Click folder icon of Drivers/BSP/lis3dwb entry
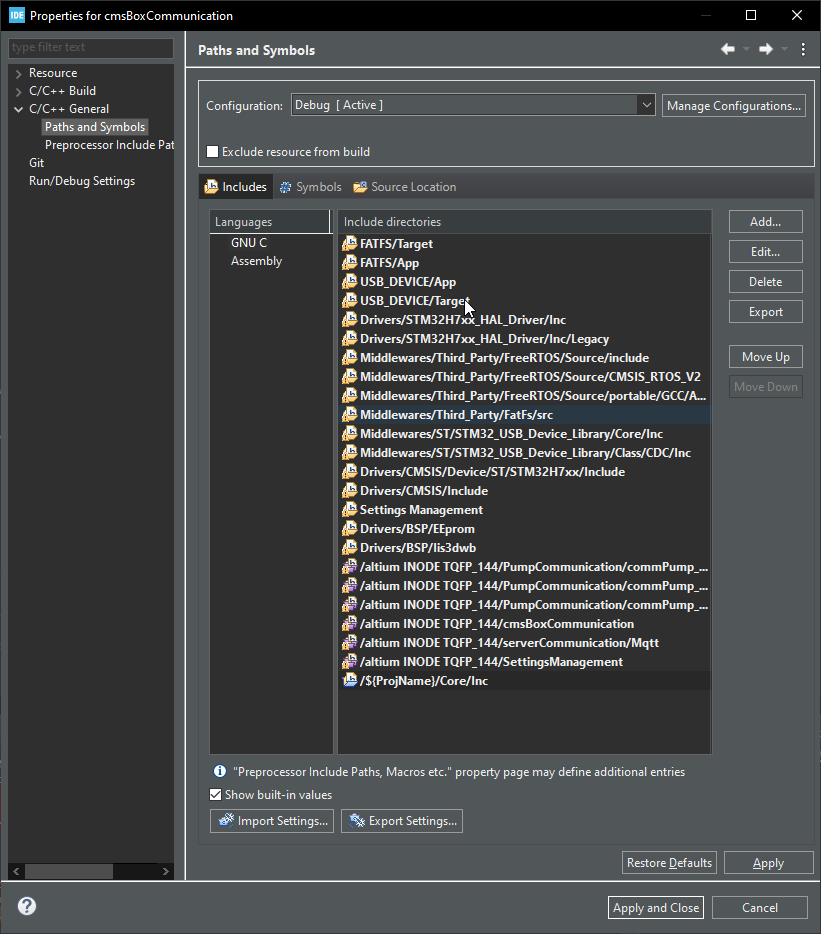This screenshot has height=934, width=821. [350, 547]
